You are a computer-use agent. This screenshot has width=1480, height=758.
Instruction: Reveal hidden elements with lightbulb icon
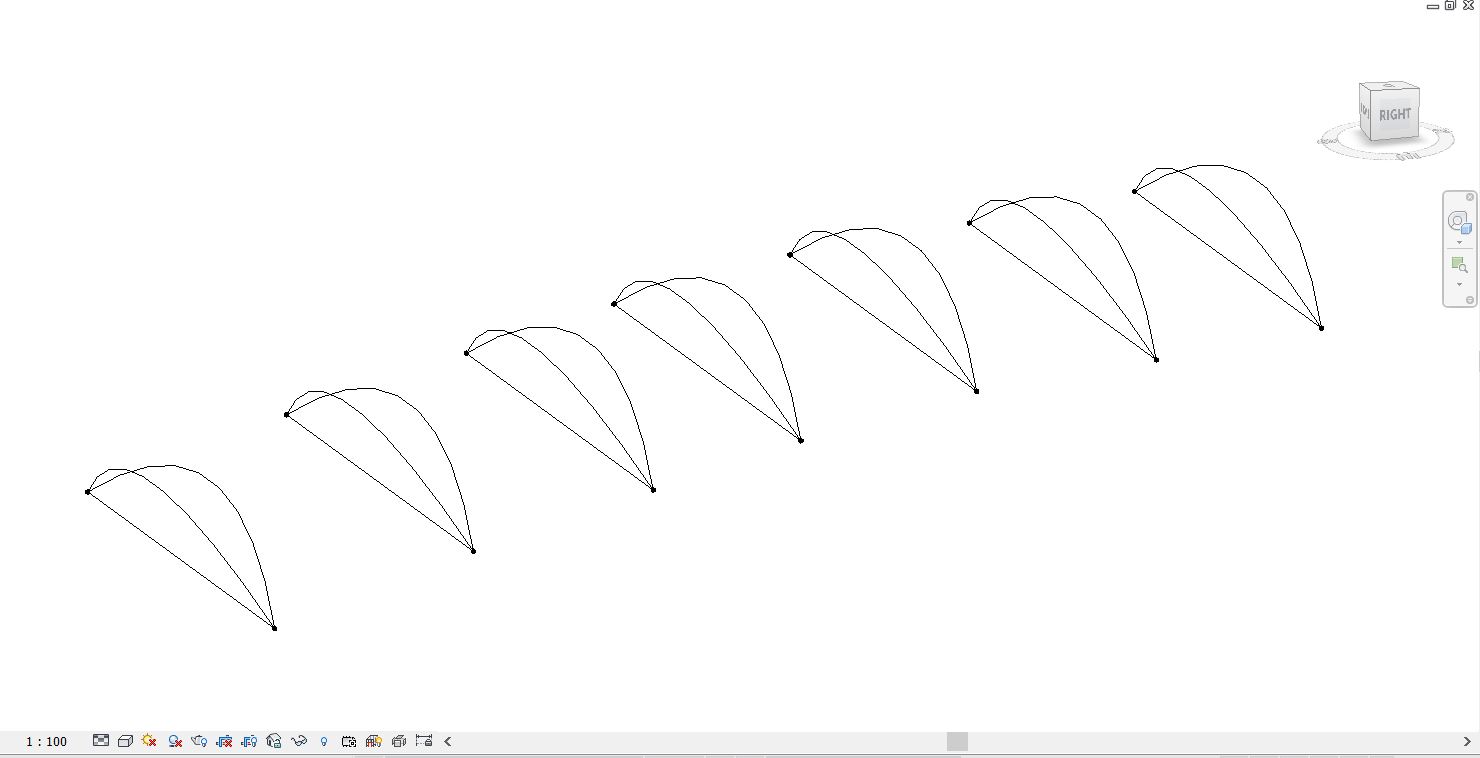click(x=324, y=741)
